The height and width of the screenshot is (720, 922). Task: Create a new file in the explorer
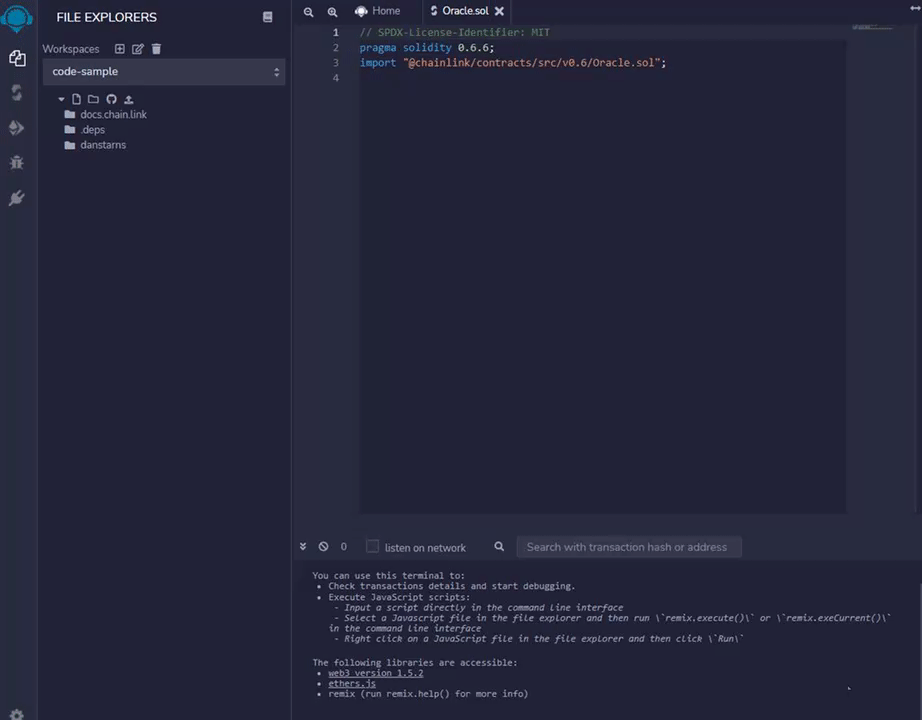point(78,98)
